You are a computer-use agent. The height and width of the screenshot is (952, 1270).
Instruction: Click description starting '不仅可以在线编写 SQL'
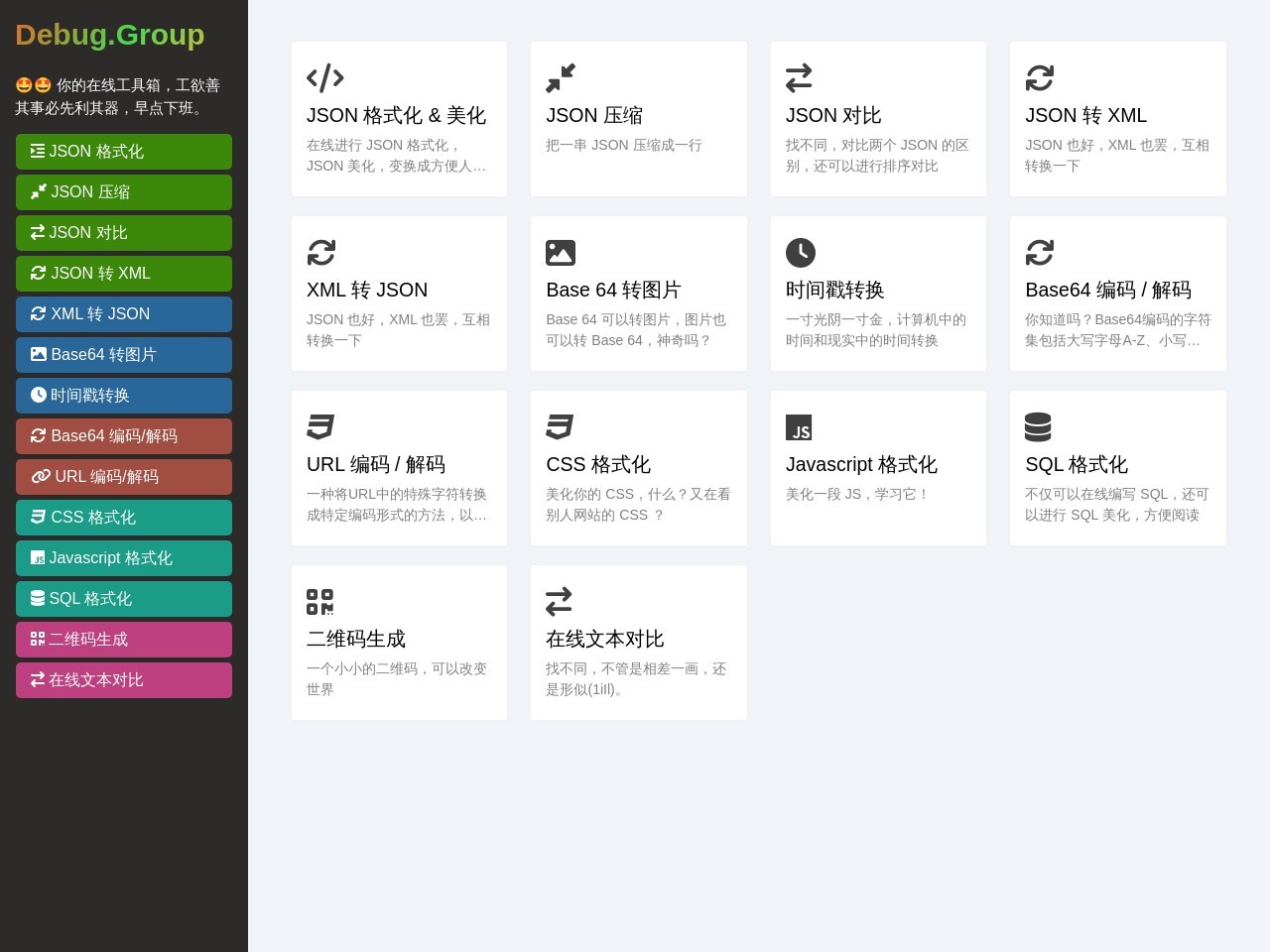1117,504
